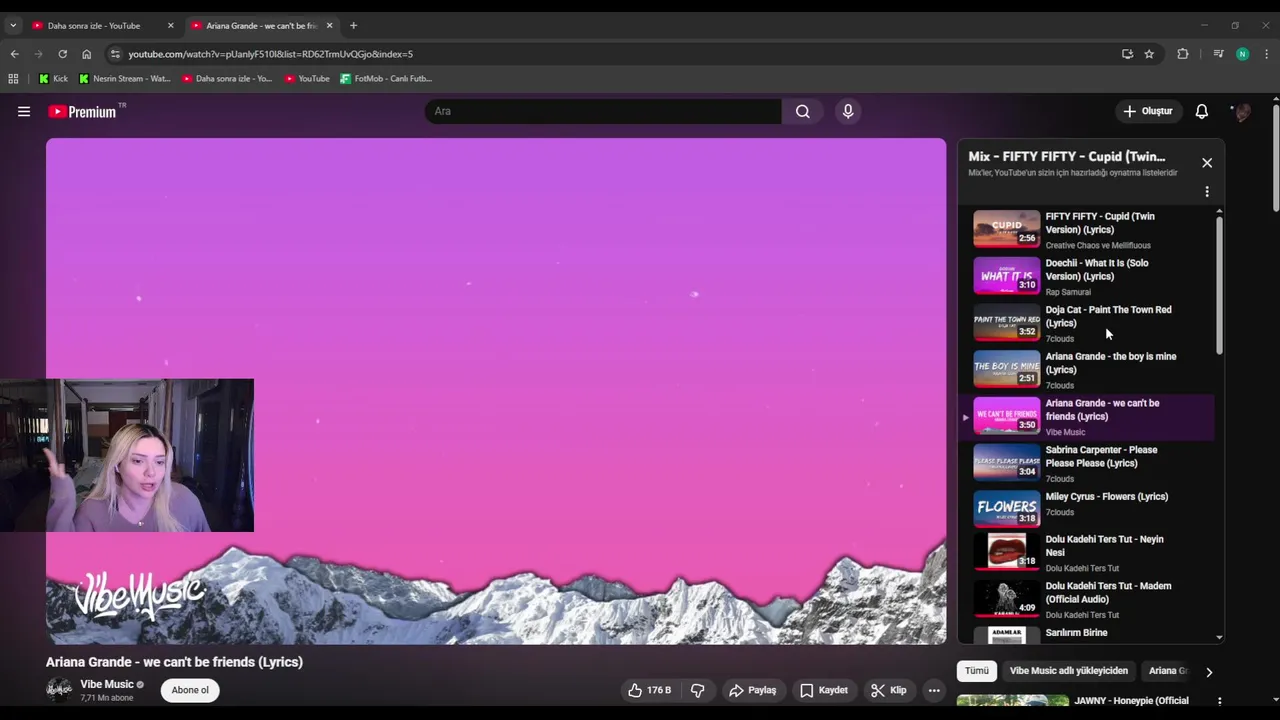
Task: Open the Vibe Music channel name link
Action: pos(107,684)
